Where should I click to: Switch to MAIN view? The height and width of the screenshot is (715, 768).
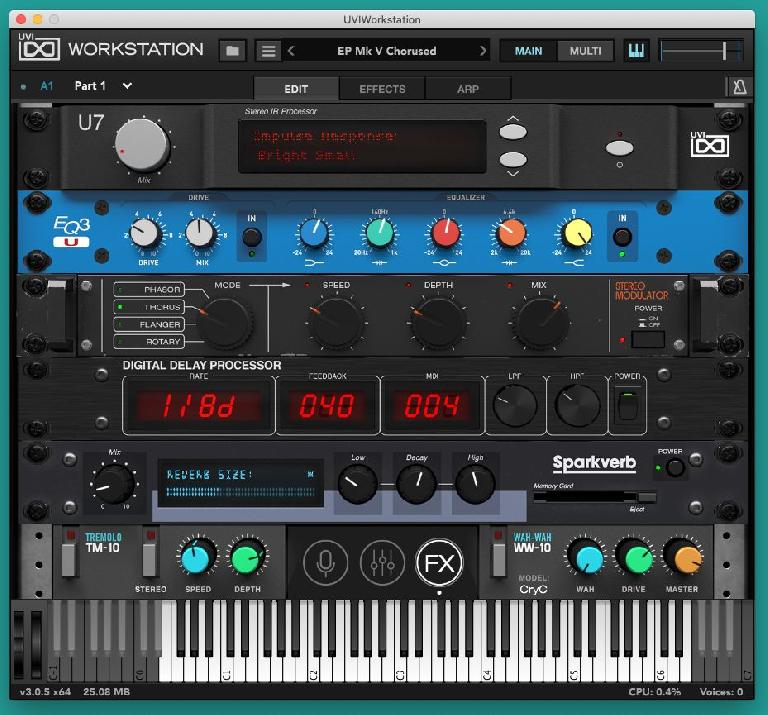[x=528, y=51]
